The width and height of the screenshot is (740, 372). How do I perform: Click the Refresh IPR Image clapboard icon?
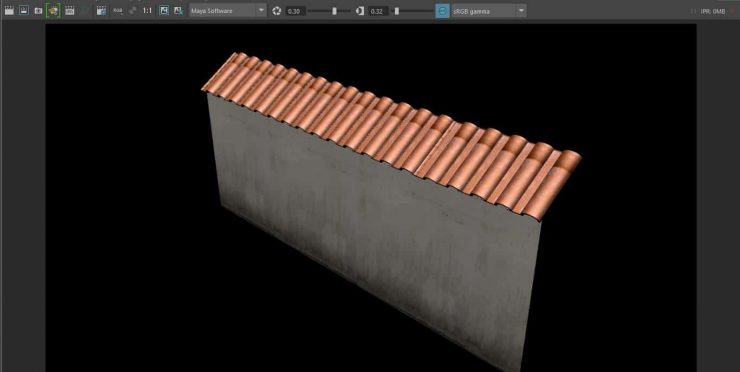pos(69,10)
